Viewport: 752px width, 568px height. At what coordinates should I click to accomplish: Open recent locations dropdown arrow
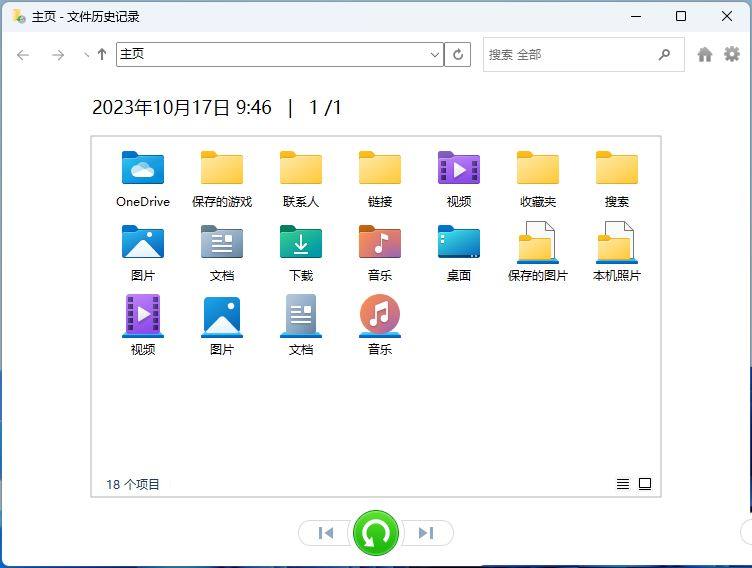coord(86,55)
